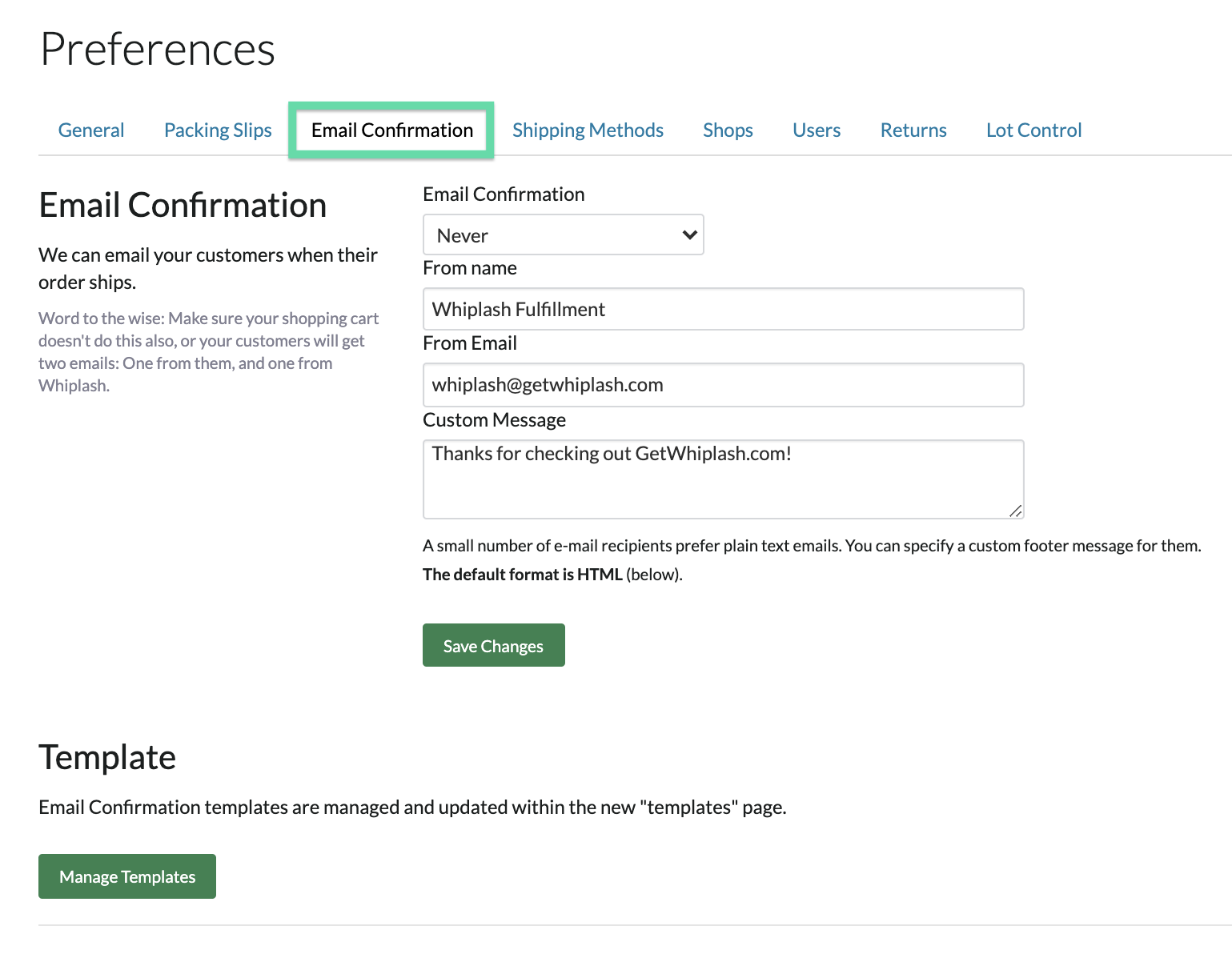This screenshot has height=970, width=1232.
Task: Switch to the Users tab
Action: point(817,130)
